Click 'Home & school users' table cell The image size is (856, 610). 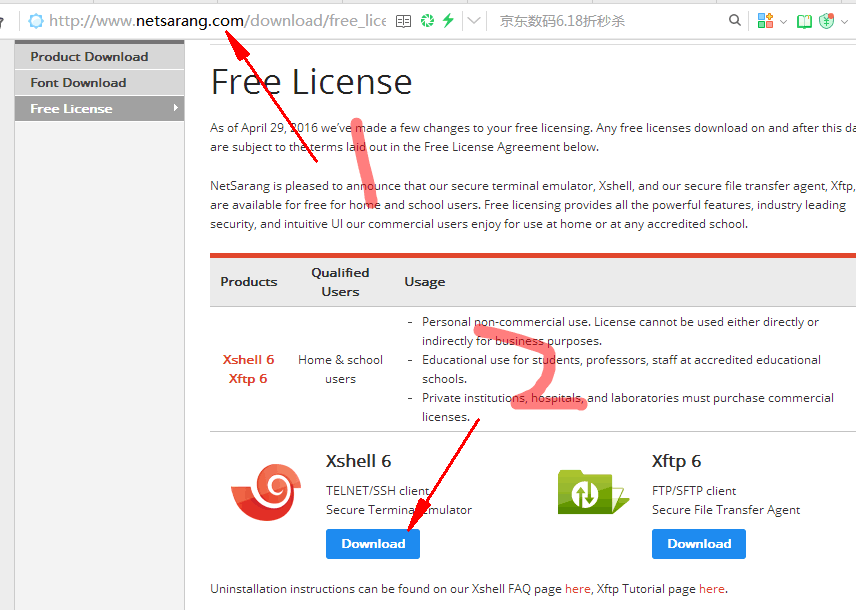pos(340,369)
